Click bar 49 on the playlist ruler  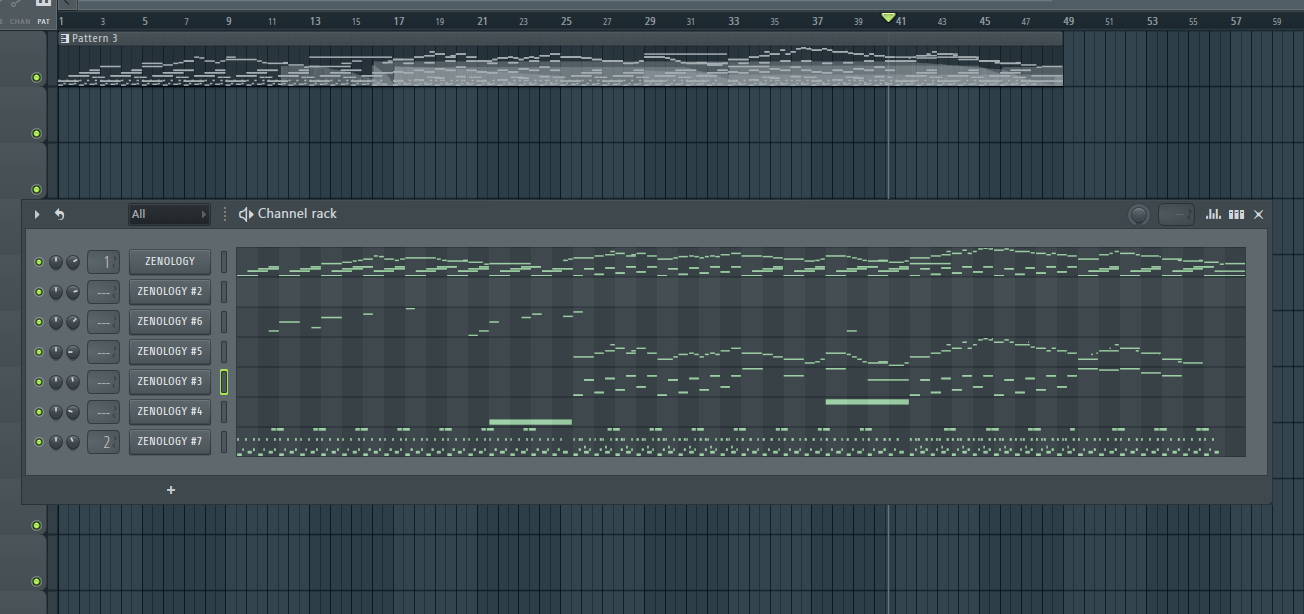1068,21
